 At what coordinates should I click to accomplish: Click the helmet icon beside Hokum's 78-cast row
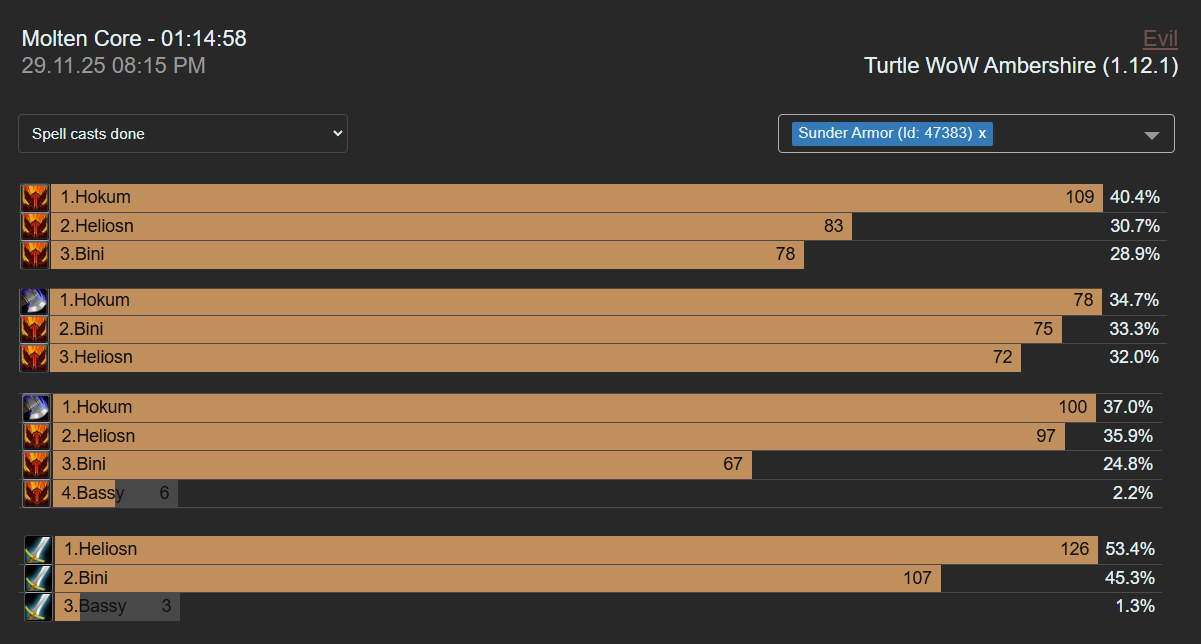click(35, 301)
